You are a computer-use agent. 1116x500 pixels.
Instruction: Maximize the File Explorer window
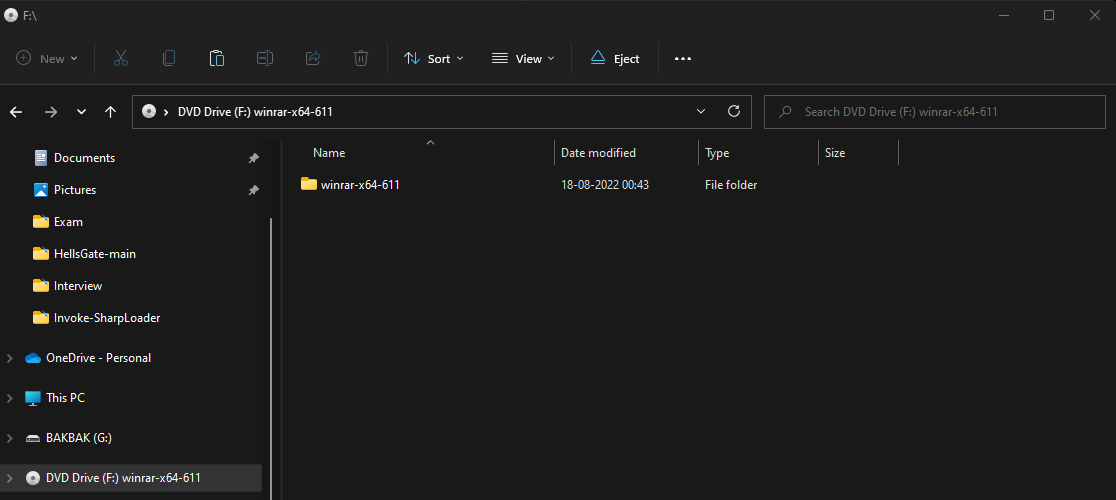tap(1049, 16)
